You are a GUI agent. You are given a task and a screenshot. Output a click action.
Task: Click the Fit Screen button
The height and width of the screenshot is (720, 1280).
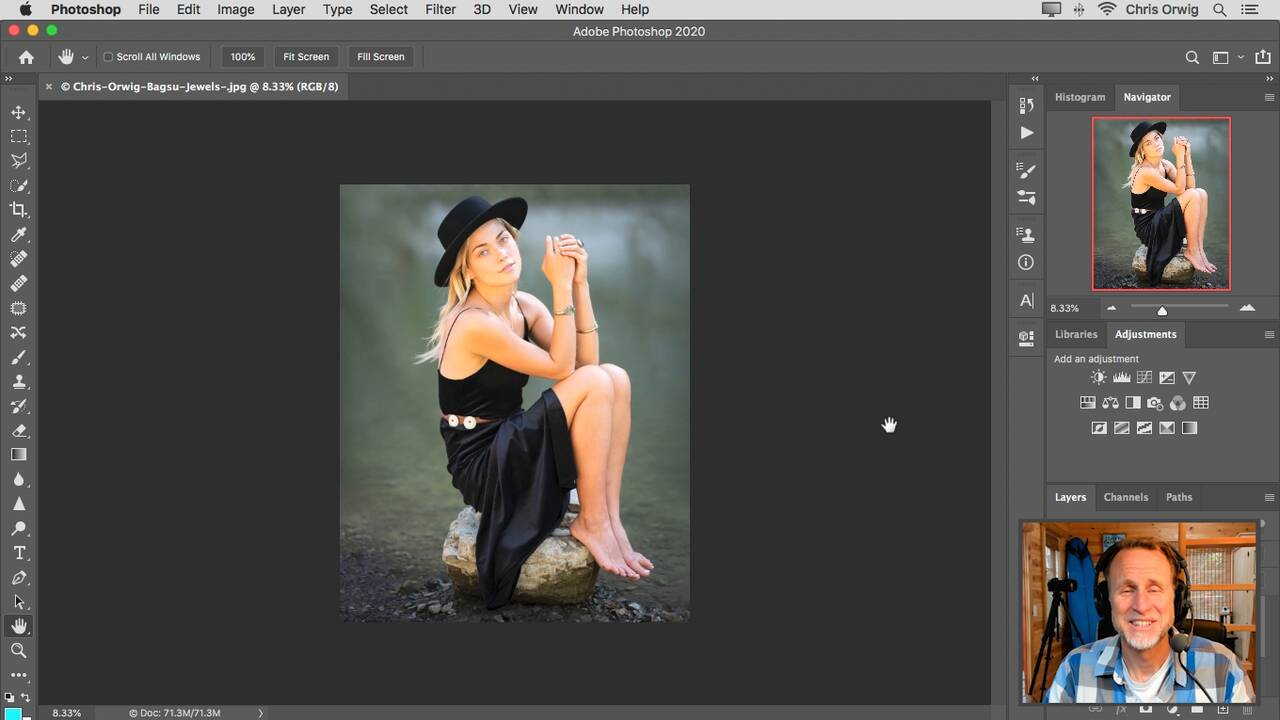[x=306, y=57]
